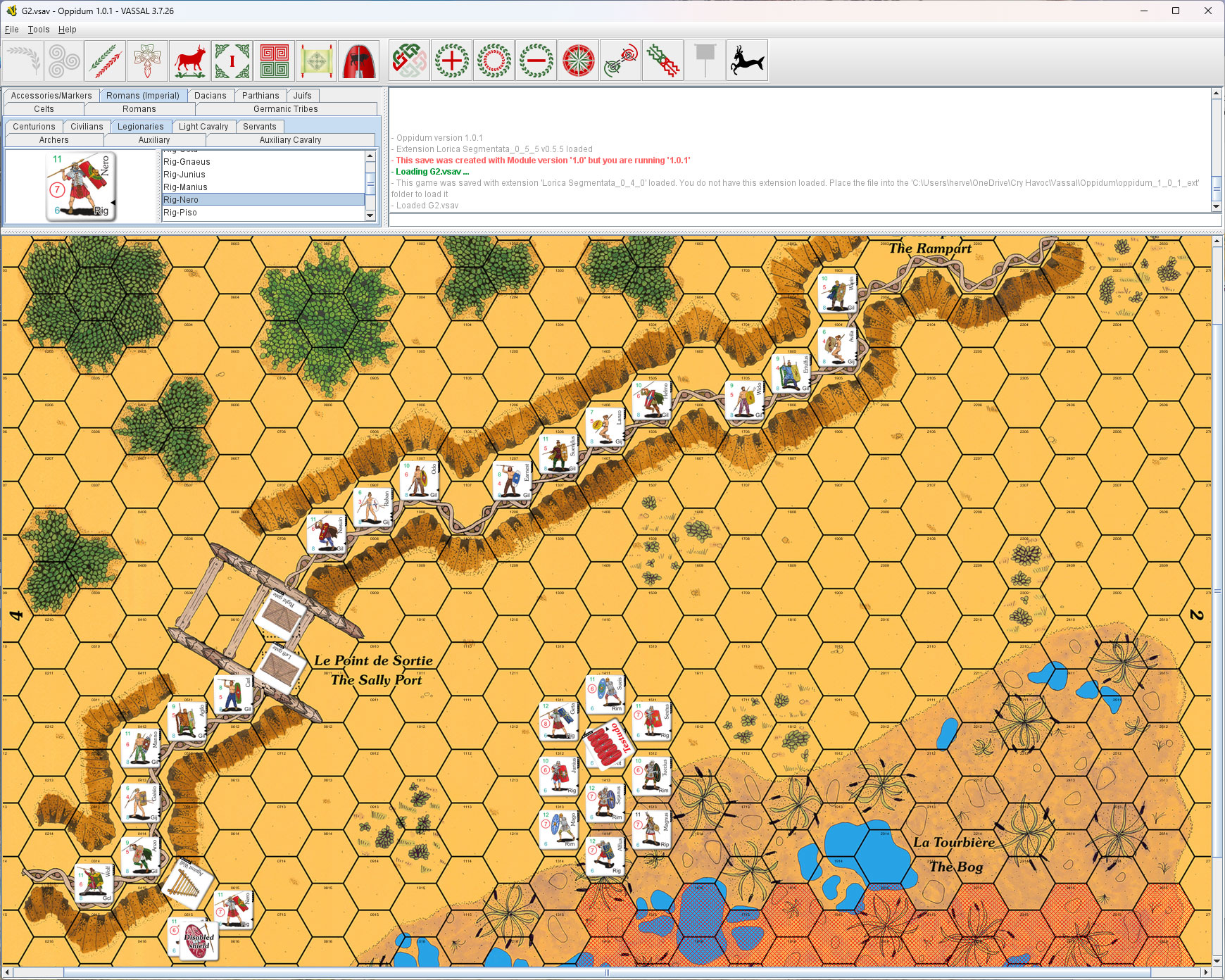The width and height of the screenshot is (1225, 980).
Task: Click the chat log scroll-down arrow
Action: (1216, 207)
